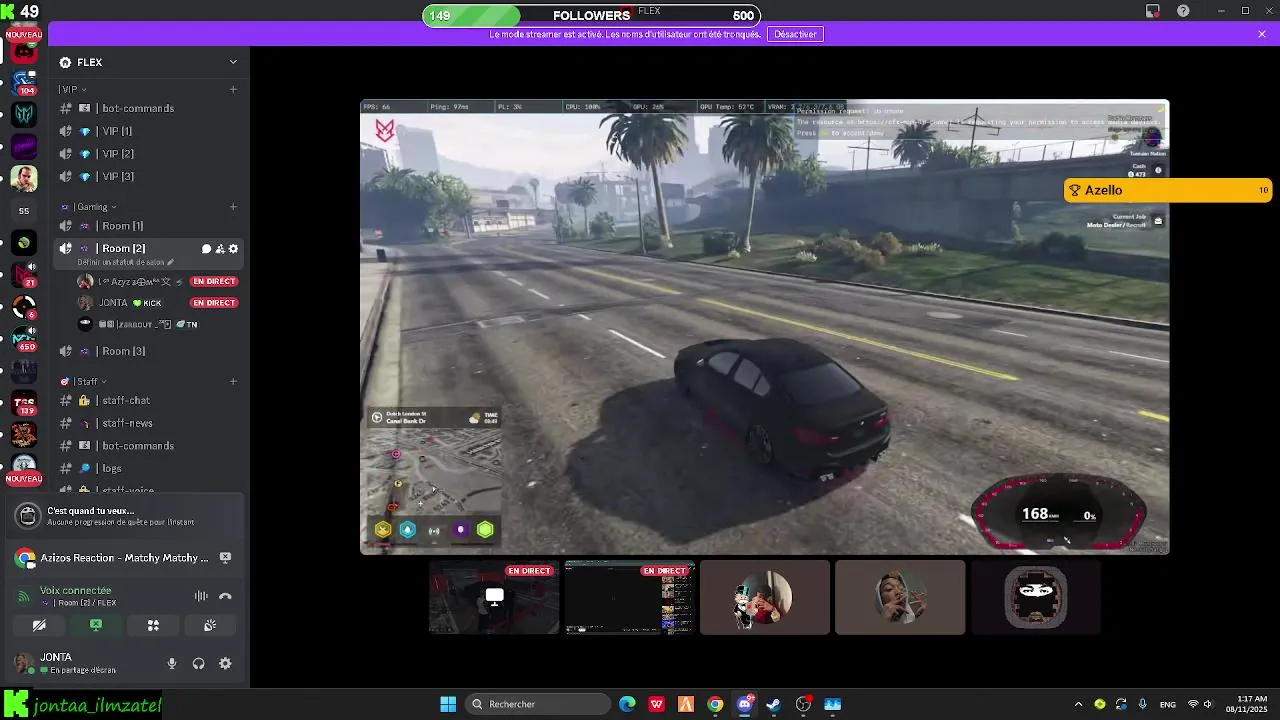The width and height of the screenshot is (1280, 720).
Task: Open the server icon with 104 badge
Action: pyautogui.click(x=24, y=82)
